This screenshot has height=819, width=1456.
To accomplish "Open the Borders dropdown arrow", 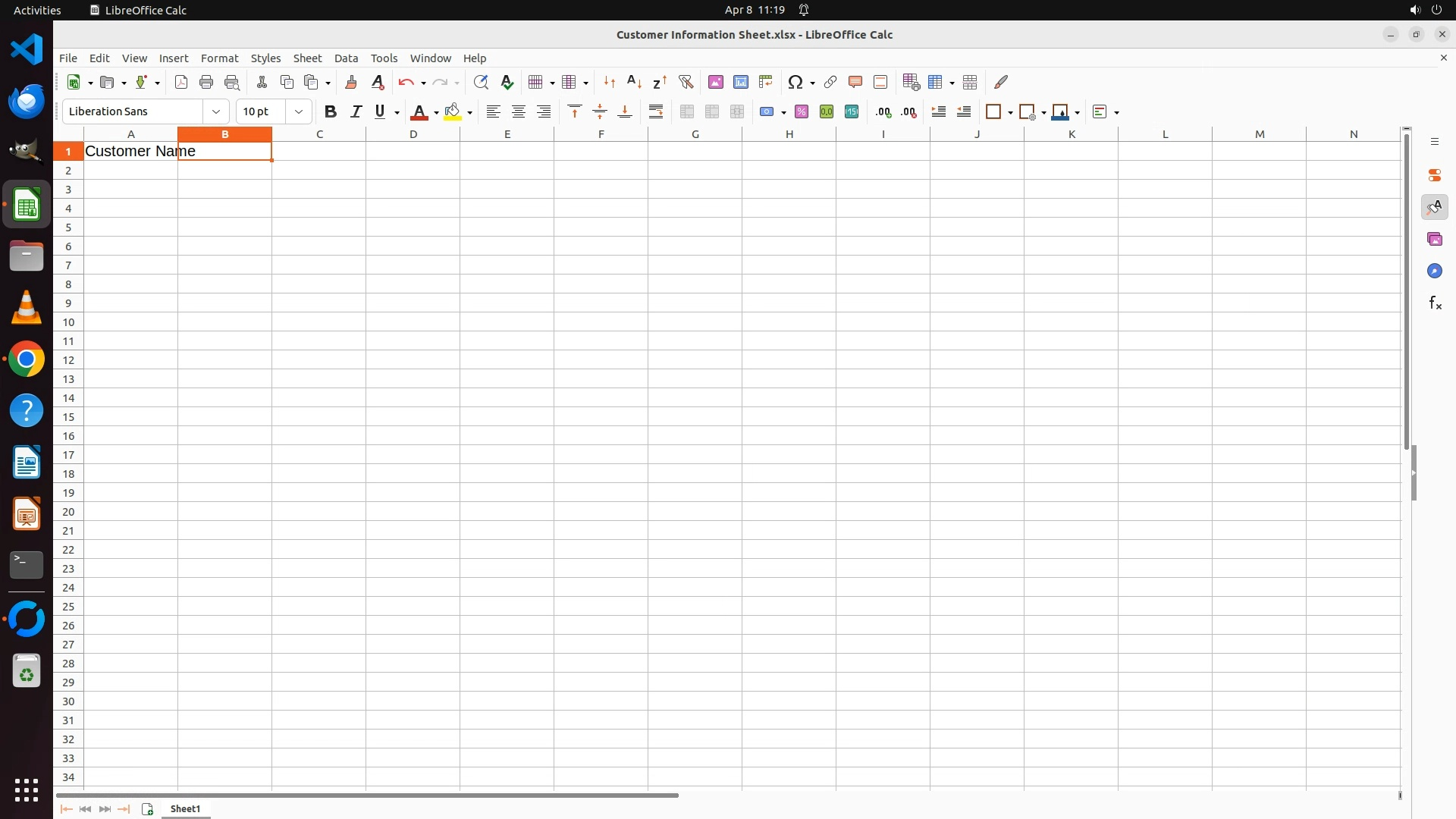I will point(1010,112).
